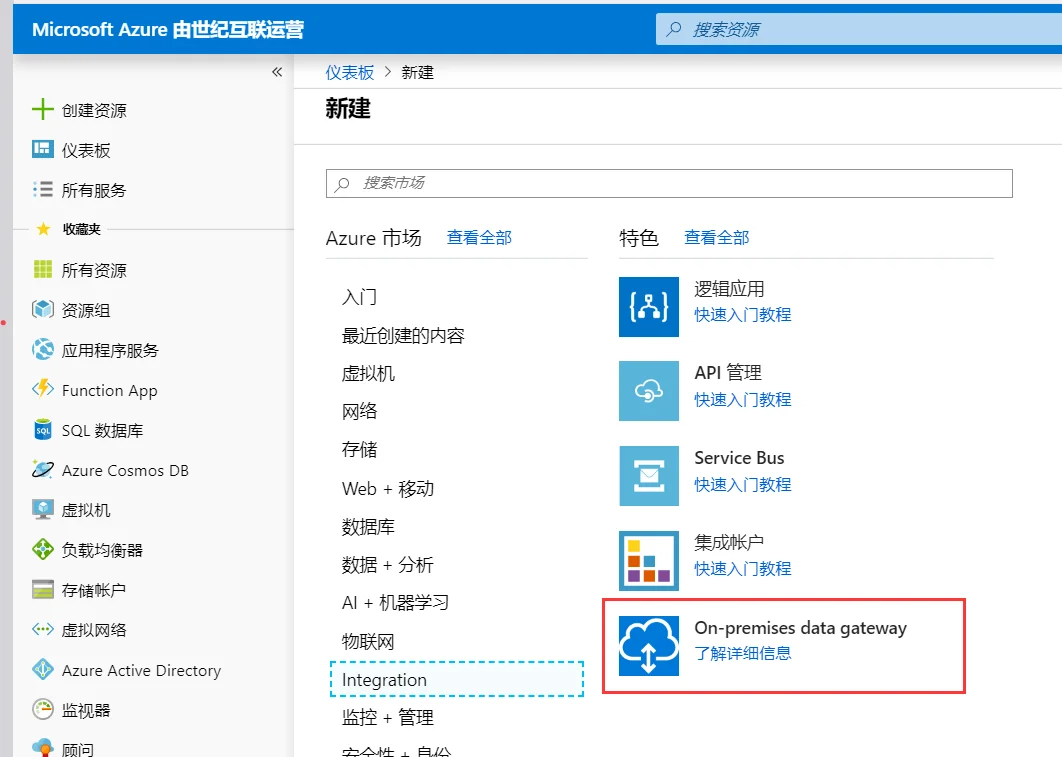The image size is (1062, 757).
Task: Click the 逻辑应用 title text
Action: 729,289
